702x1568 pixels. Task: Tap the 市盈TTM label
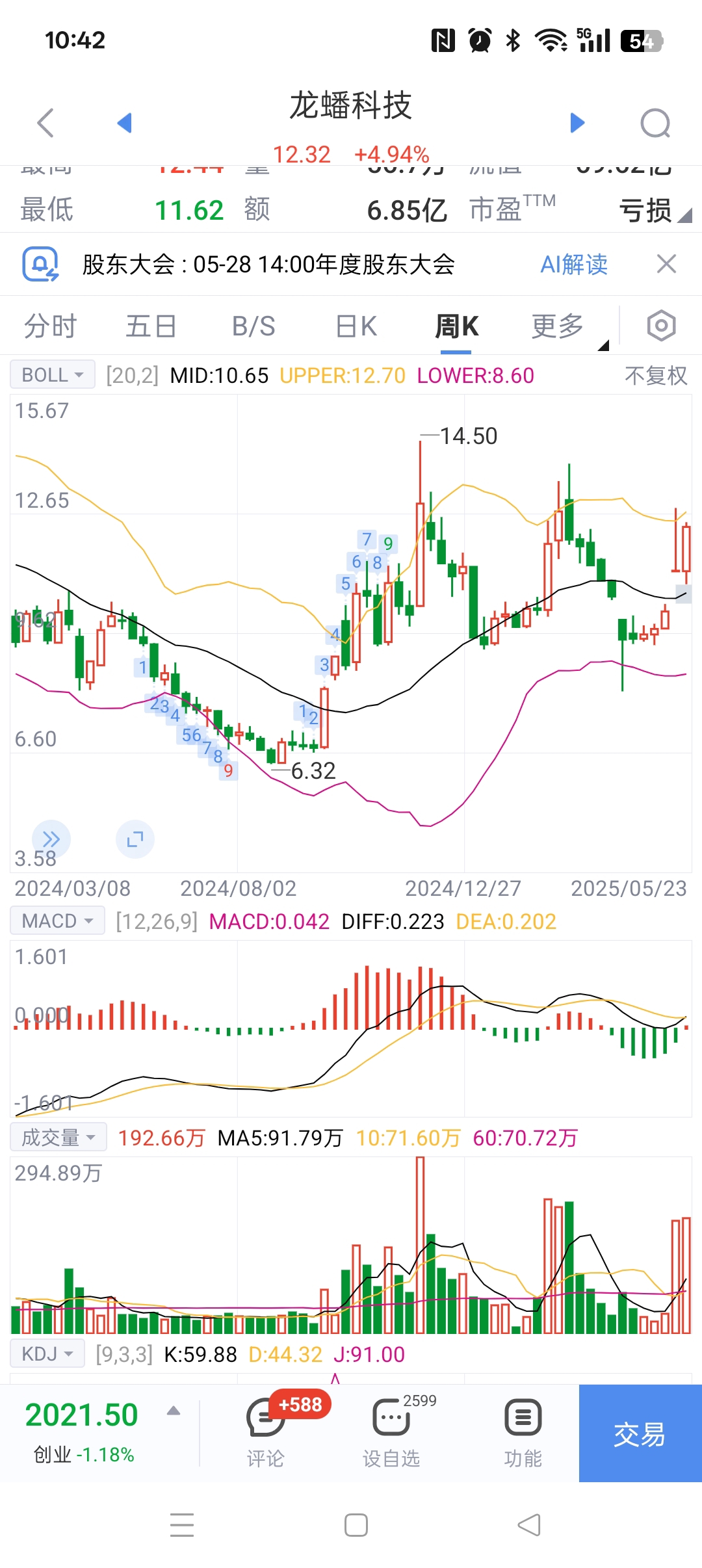pos(512,208)
